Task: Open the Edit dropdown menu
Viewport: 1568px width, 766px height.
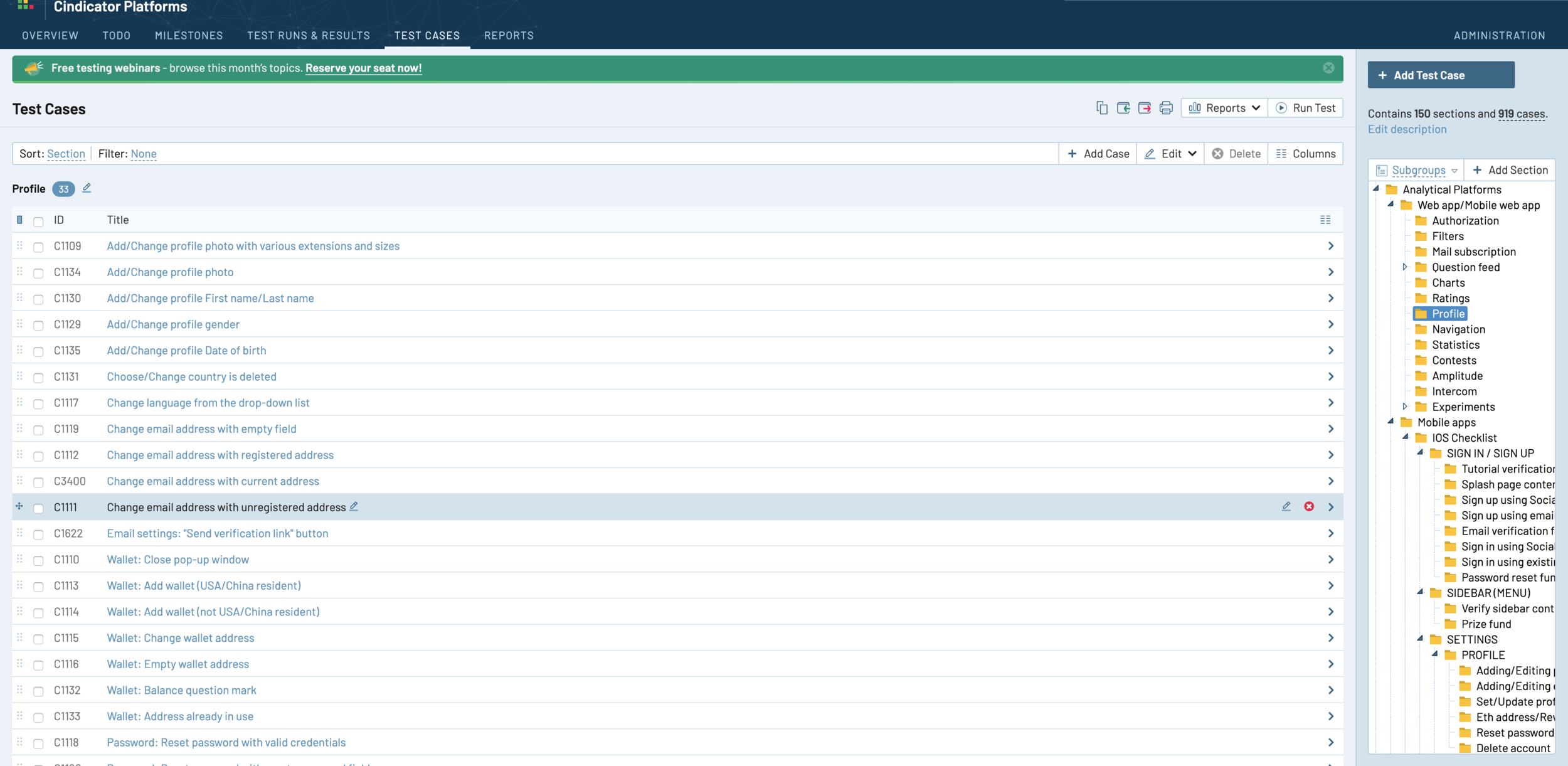Action: click(x=1170, y=154)
